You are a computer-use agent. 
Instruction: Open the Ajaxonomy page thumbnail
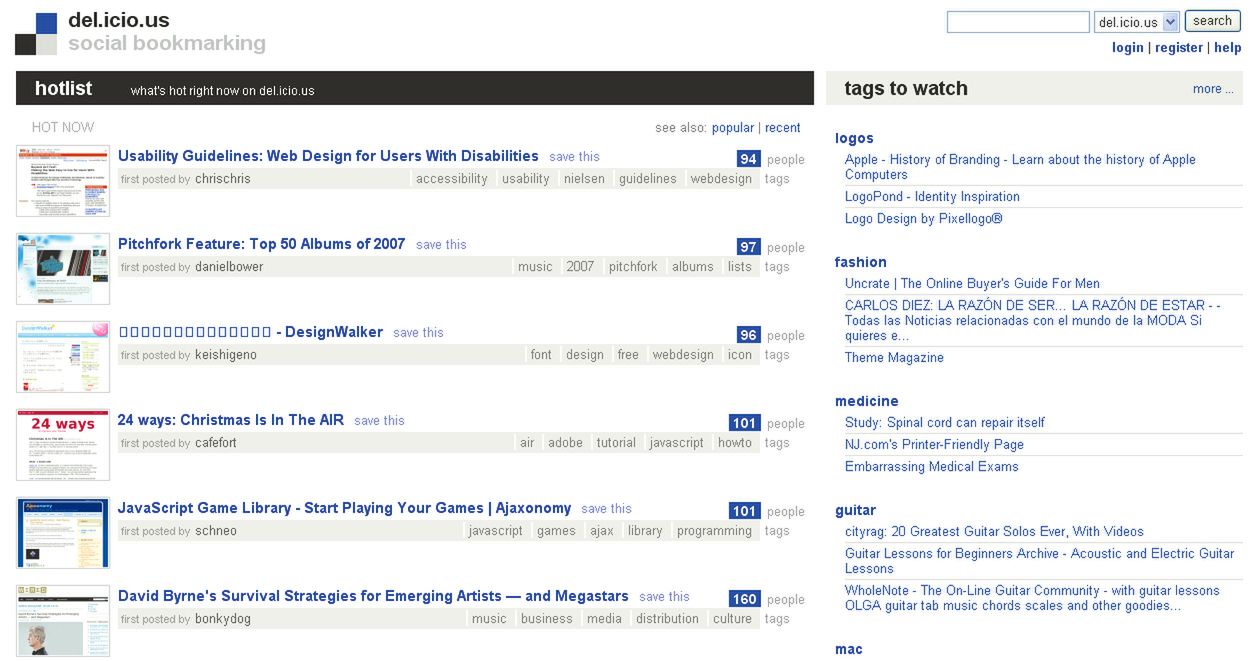[63, 533]
